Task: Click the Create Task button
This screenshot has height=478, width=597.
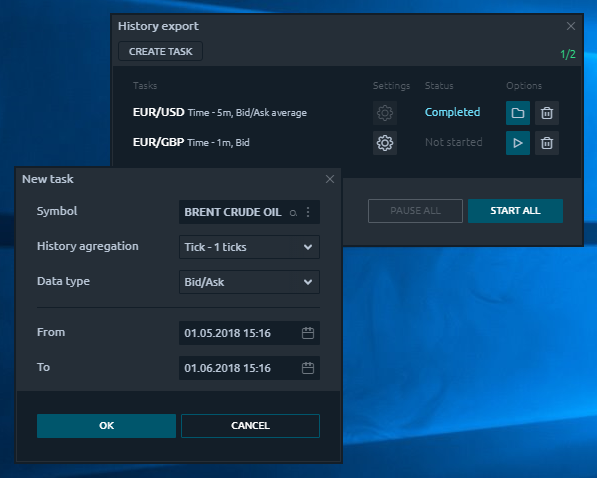Action: pyautogui.click(x=160, y=51)
